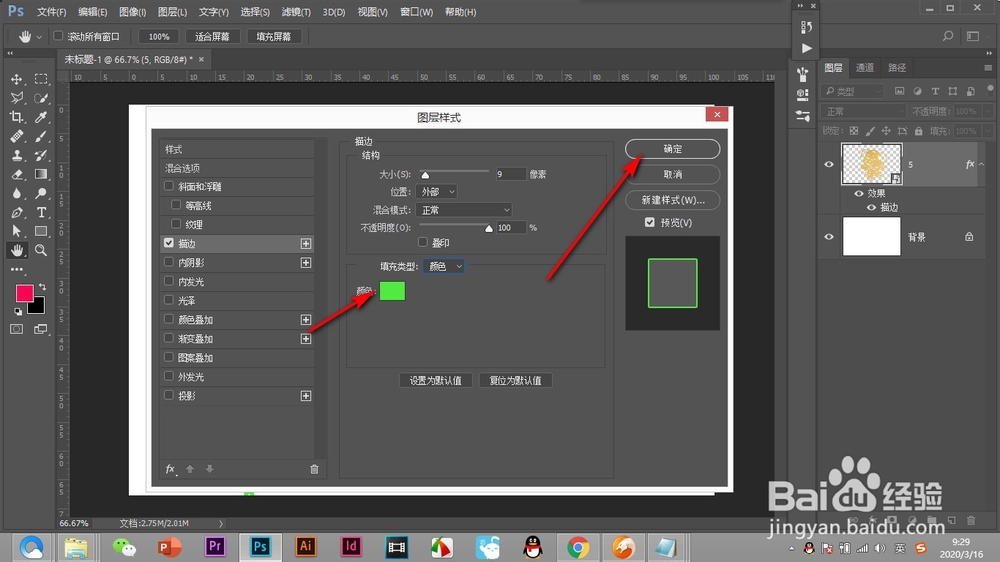The width and height of the screenshot is (1000, 562).
Task: Click New Style (新建样式) button
Action: [x=672, y=200]
